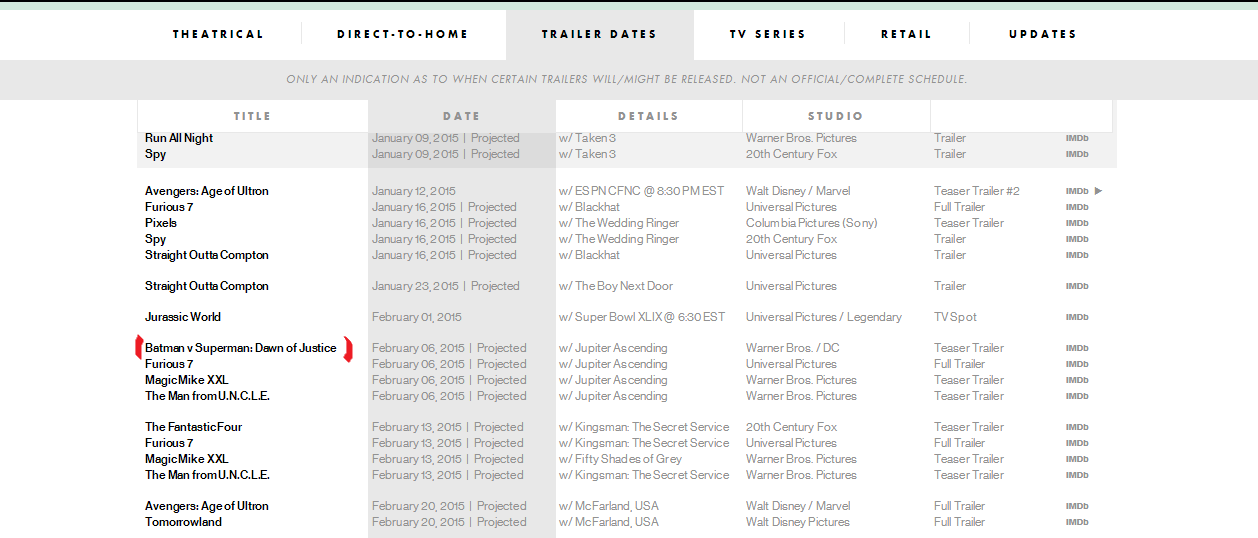Open IMDb icon on Jurassic World row
The width and height of the screenshot is (1258, 538).
(1076, 317)
